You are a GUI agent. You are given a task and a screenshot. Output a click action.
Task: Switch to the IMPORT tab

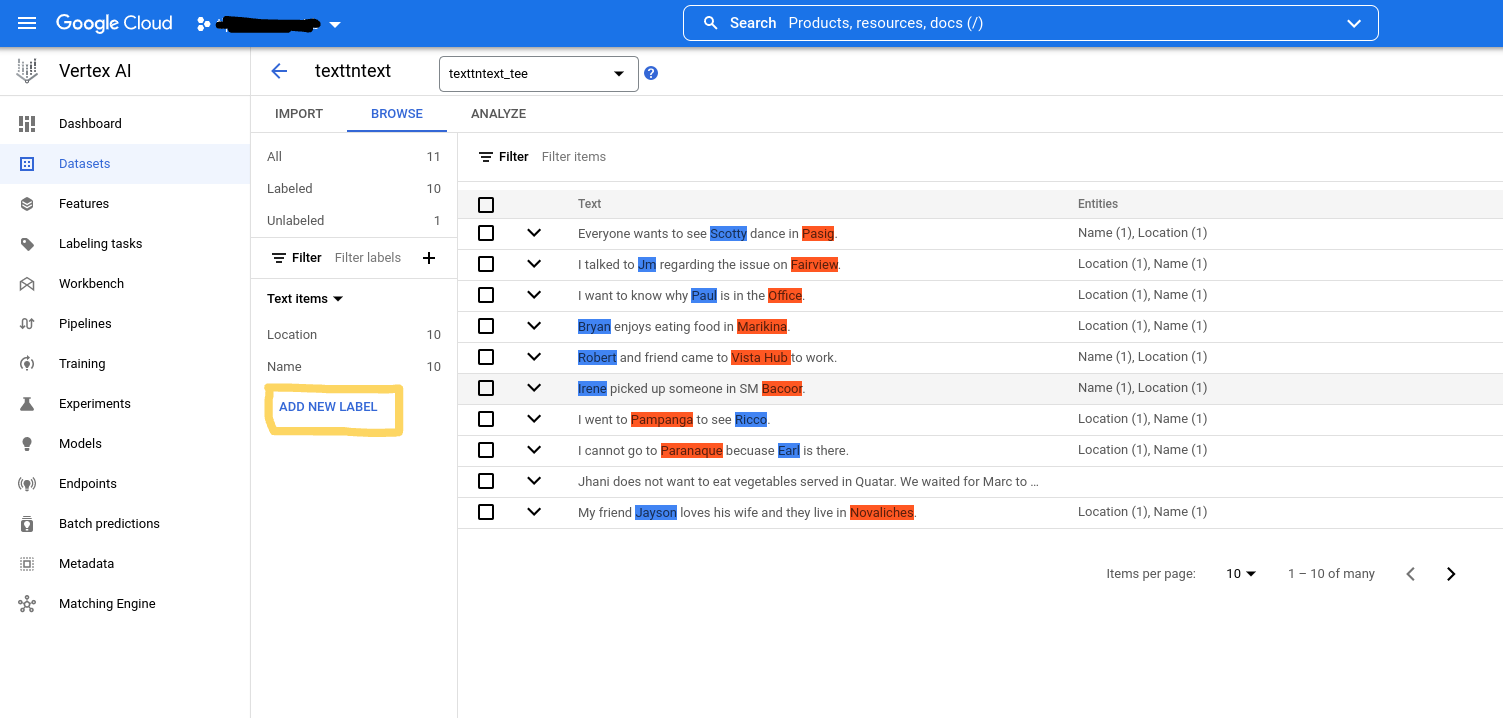(299, 114)
